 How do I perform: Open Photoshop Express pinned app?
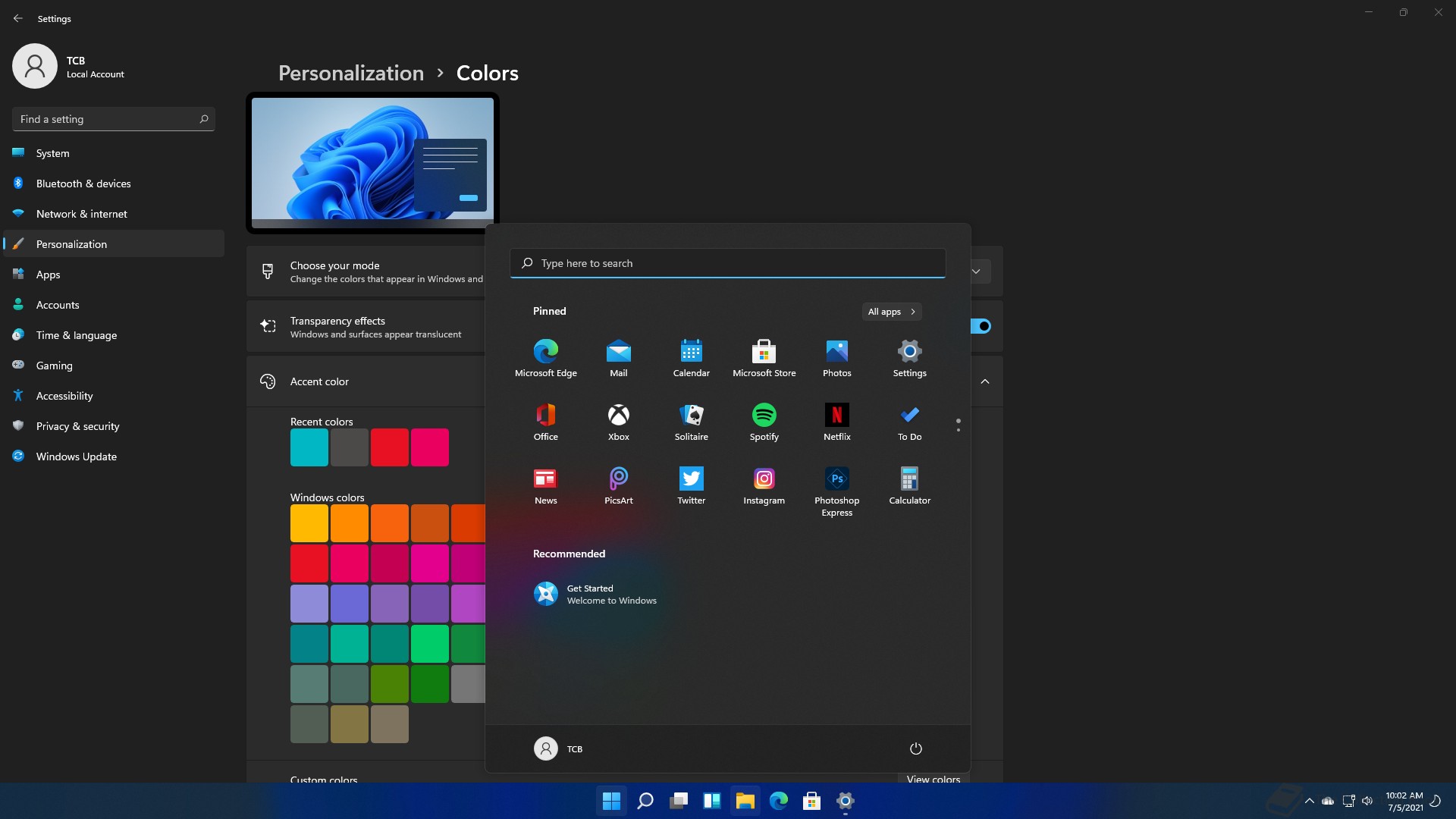click(x=837, y=491)
